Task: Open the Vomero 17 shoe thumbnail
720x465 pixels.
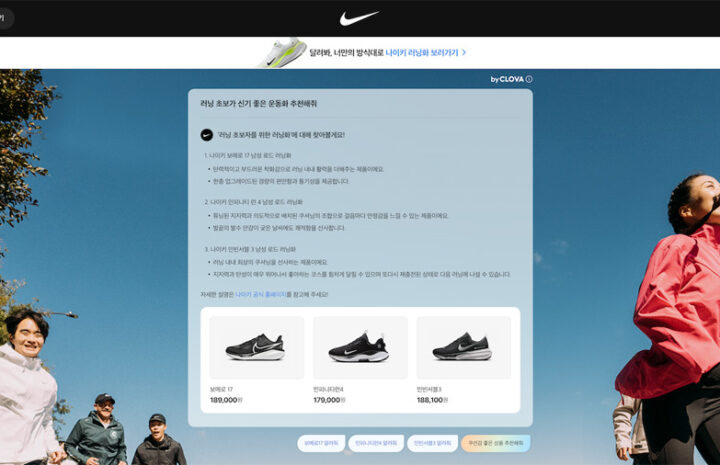Action: point(257,347)
